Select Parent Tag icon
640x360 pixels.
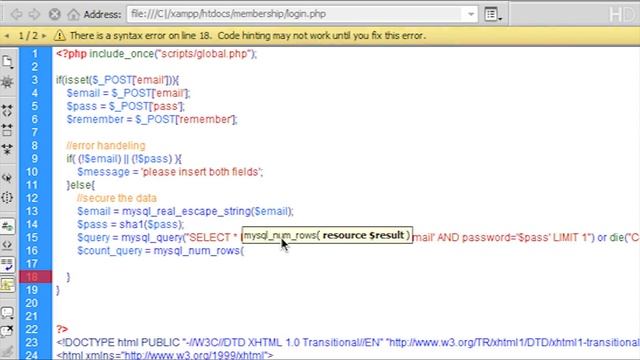click(7, 178)
